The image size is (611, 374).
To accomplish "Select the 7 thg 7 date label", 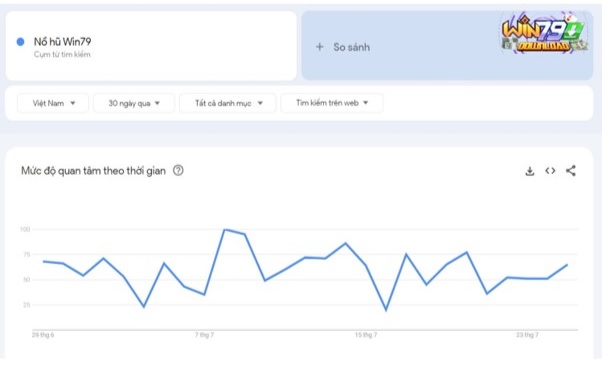I will point(204,335).
